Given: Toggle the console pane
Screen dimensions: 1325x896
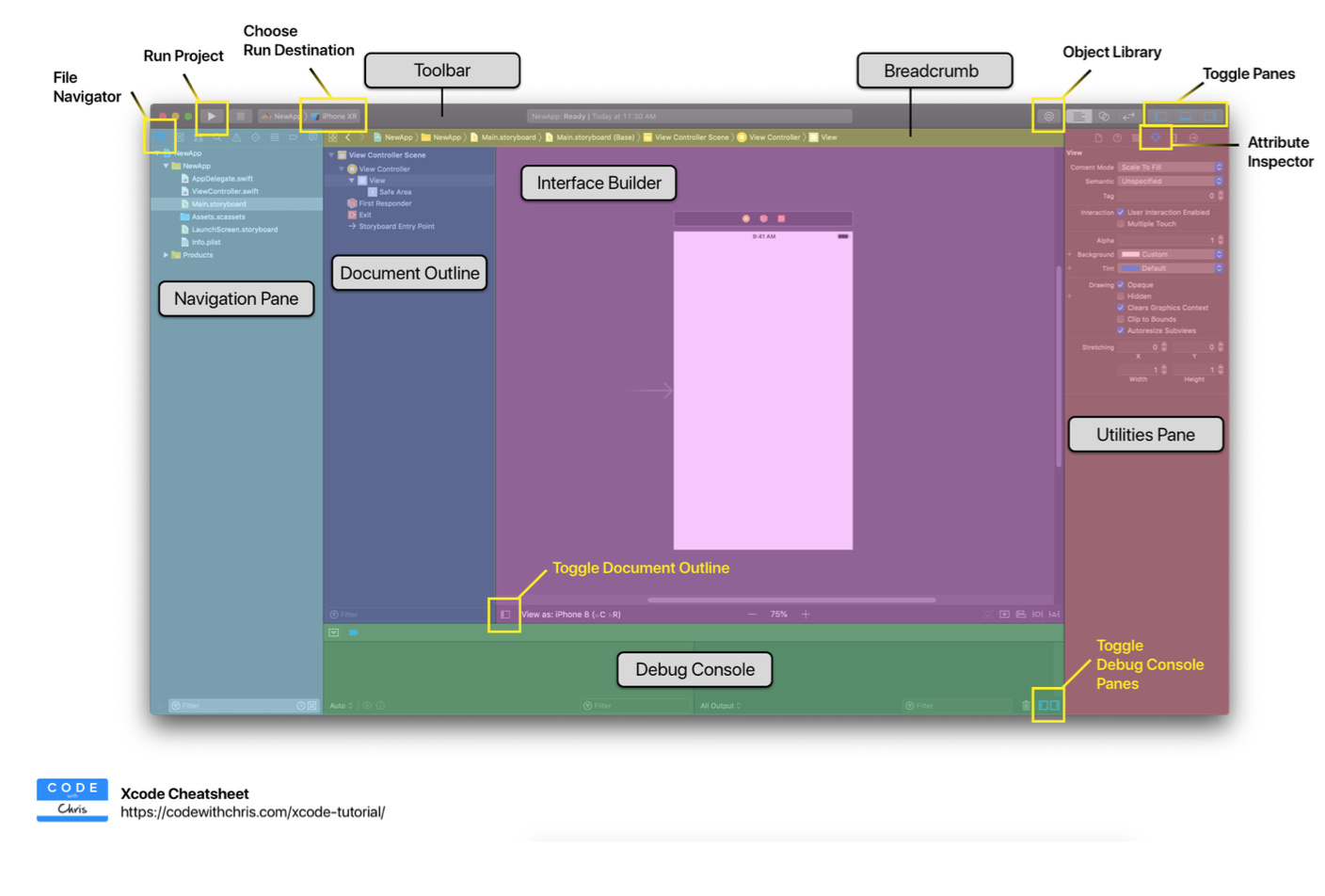Looking at the screenshot, I should pyautogui.click(x=1055, y=705).
